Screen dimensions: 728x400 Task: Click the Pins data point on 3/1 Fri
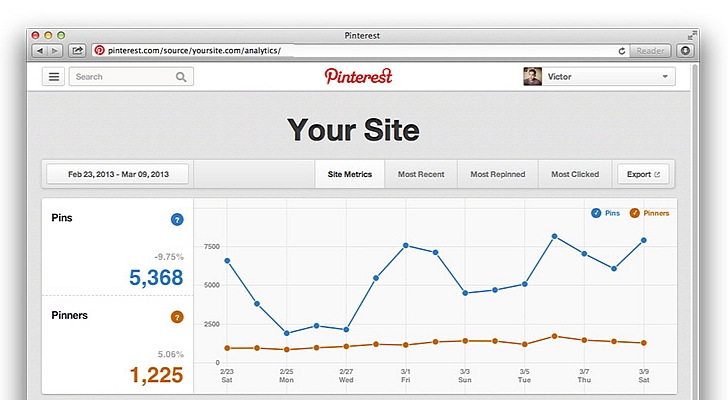pos(406,245)
